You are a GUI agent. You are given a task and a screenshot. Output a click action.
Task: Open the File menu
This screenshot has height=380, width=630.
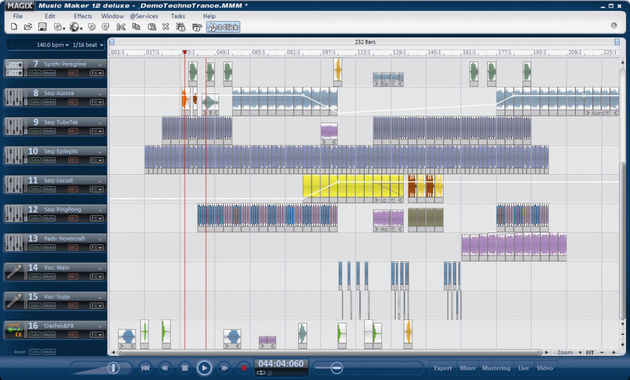(x=18, y=16)
